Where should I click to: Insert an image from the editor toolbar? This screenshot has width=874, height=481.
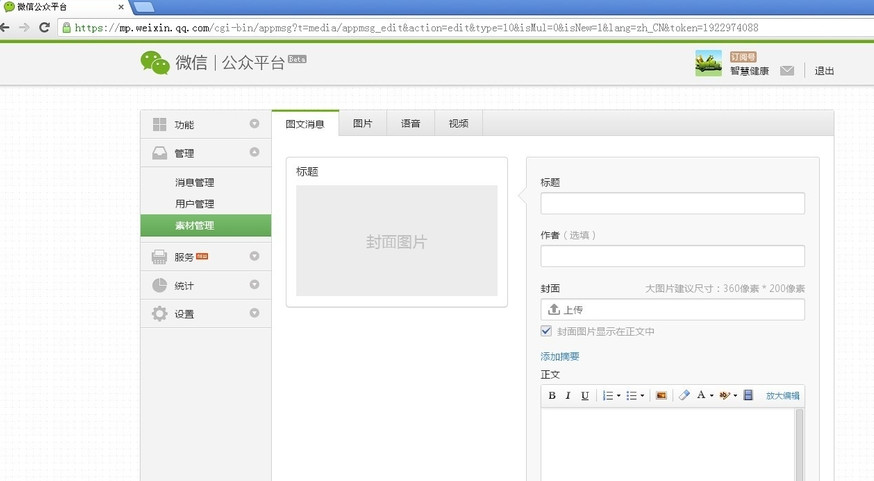(x=661, y=396)
